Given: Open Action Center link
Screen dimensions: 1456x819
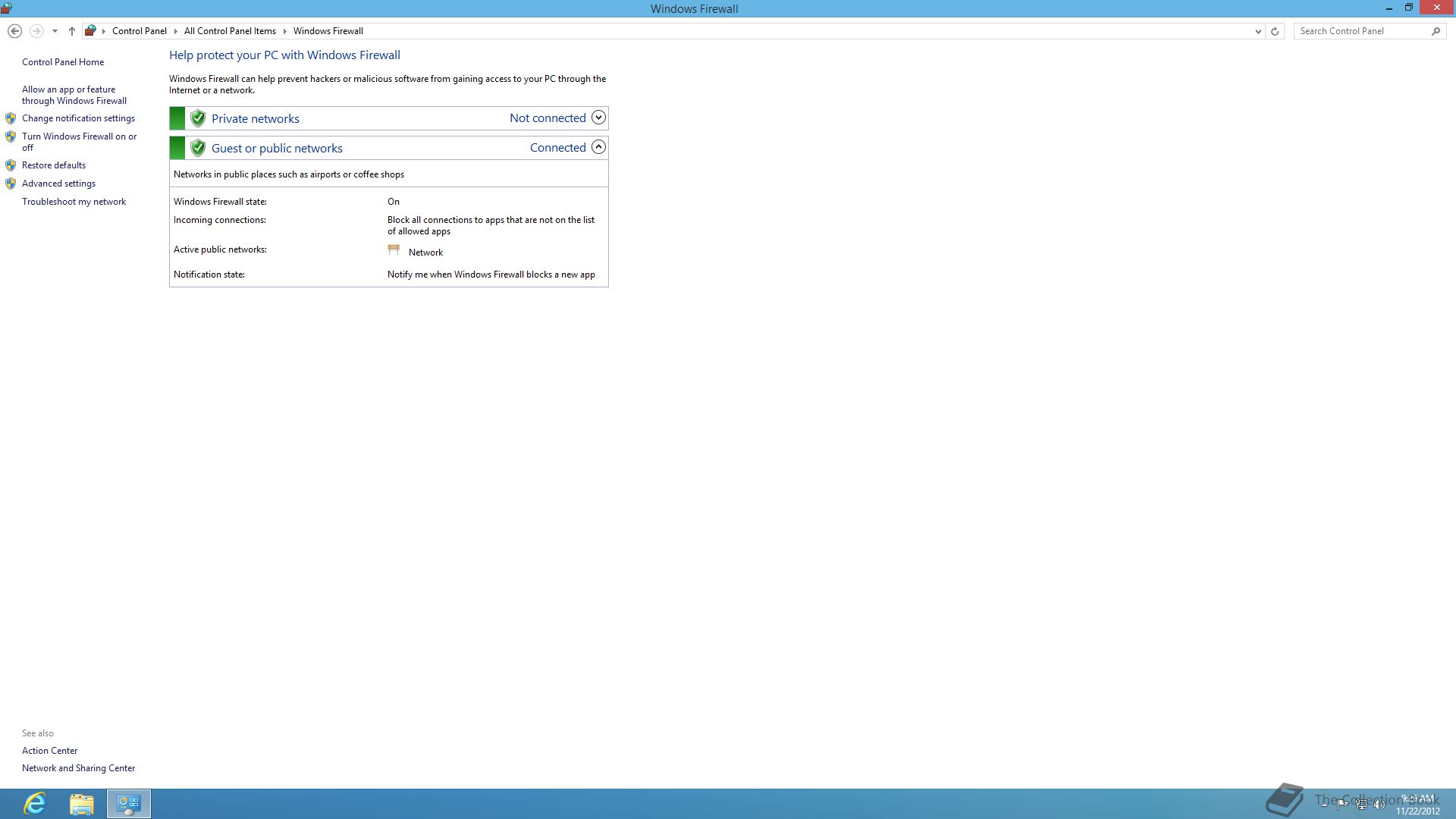Looking at the screenshot, I should pos(49,751).
